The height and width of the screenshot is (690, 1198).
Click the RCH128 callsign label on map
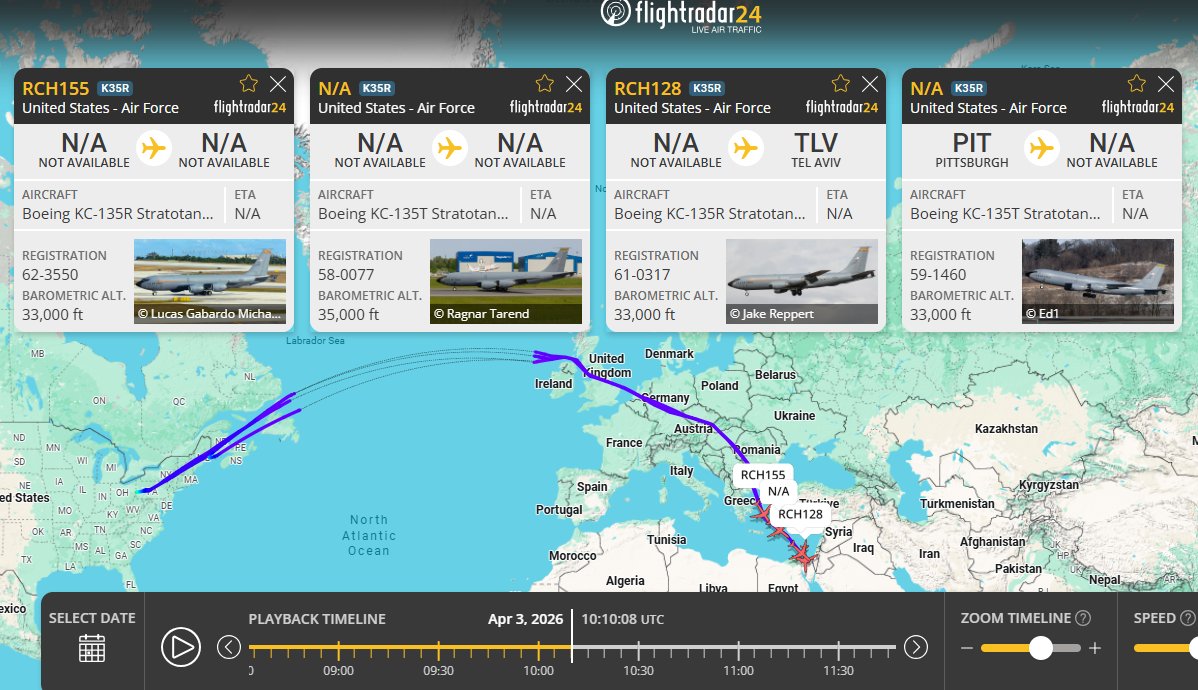click(800, 514)
